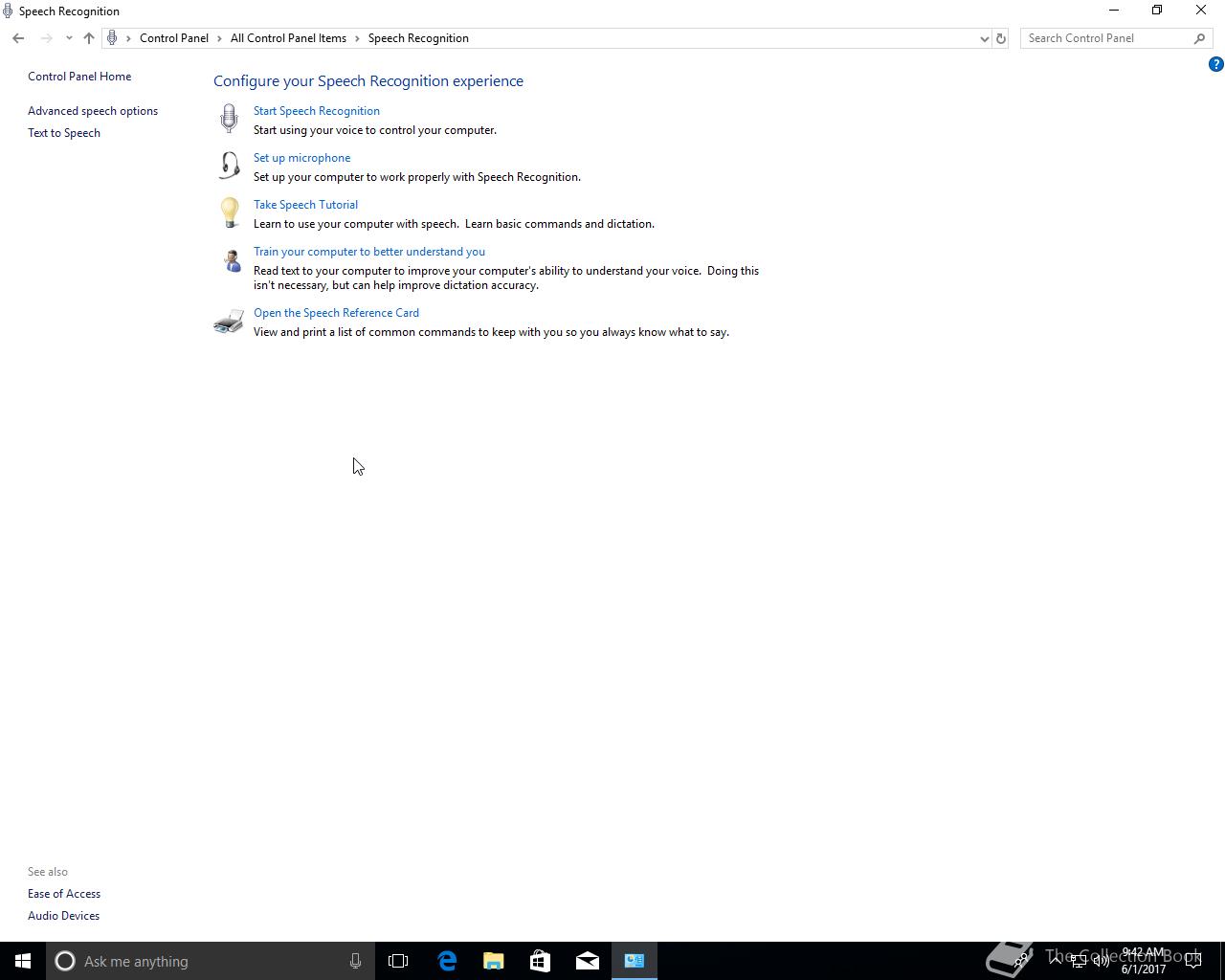Viewport: 1225px width, 980px height.
Task: Open the Action Center notifications icon
Action: click(x=1193, y=961)
